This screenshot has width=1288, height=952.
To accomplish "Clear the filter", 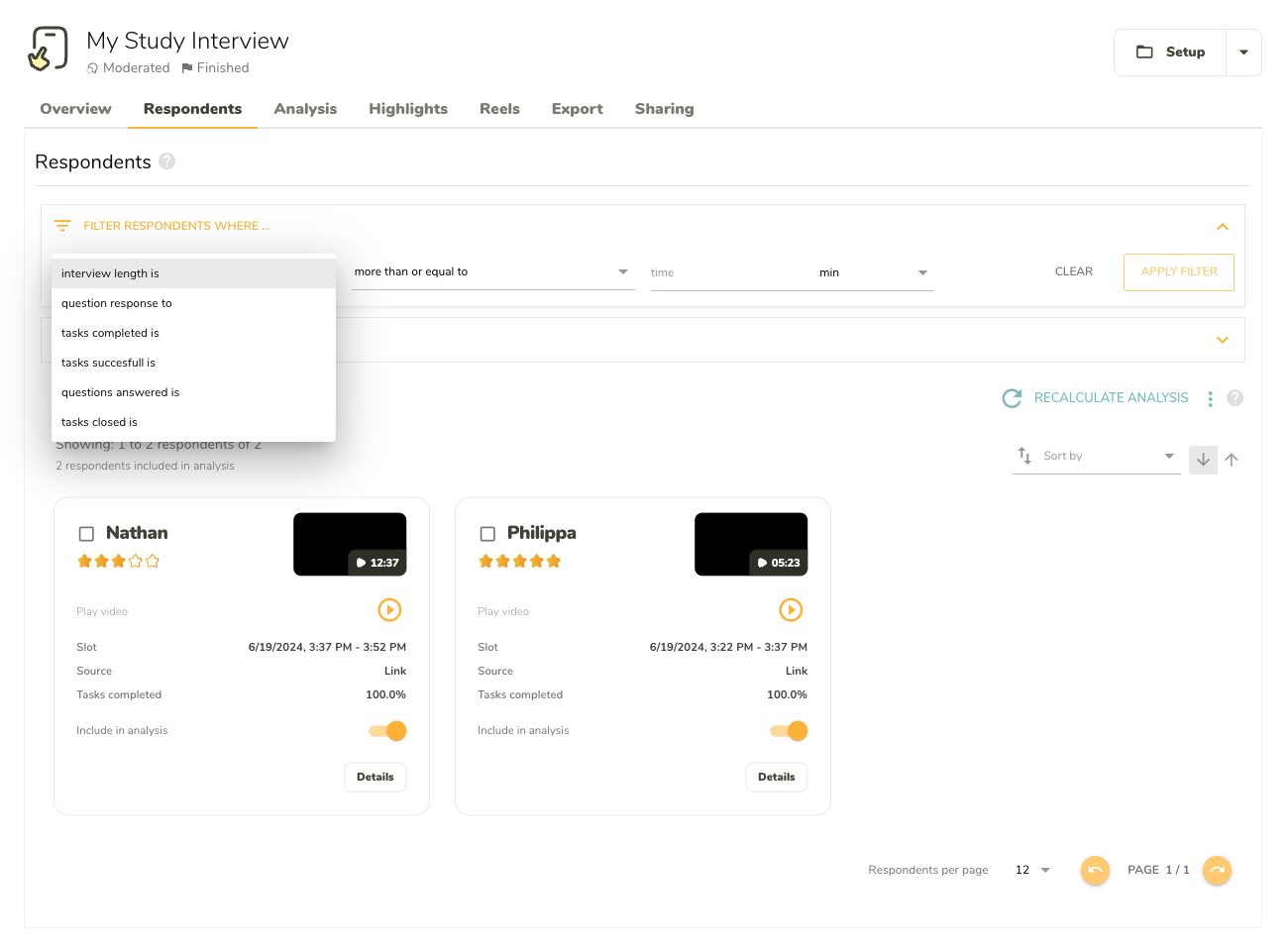I will [x=1074, y=271].
